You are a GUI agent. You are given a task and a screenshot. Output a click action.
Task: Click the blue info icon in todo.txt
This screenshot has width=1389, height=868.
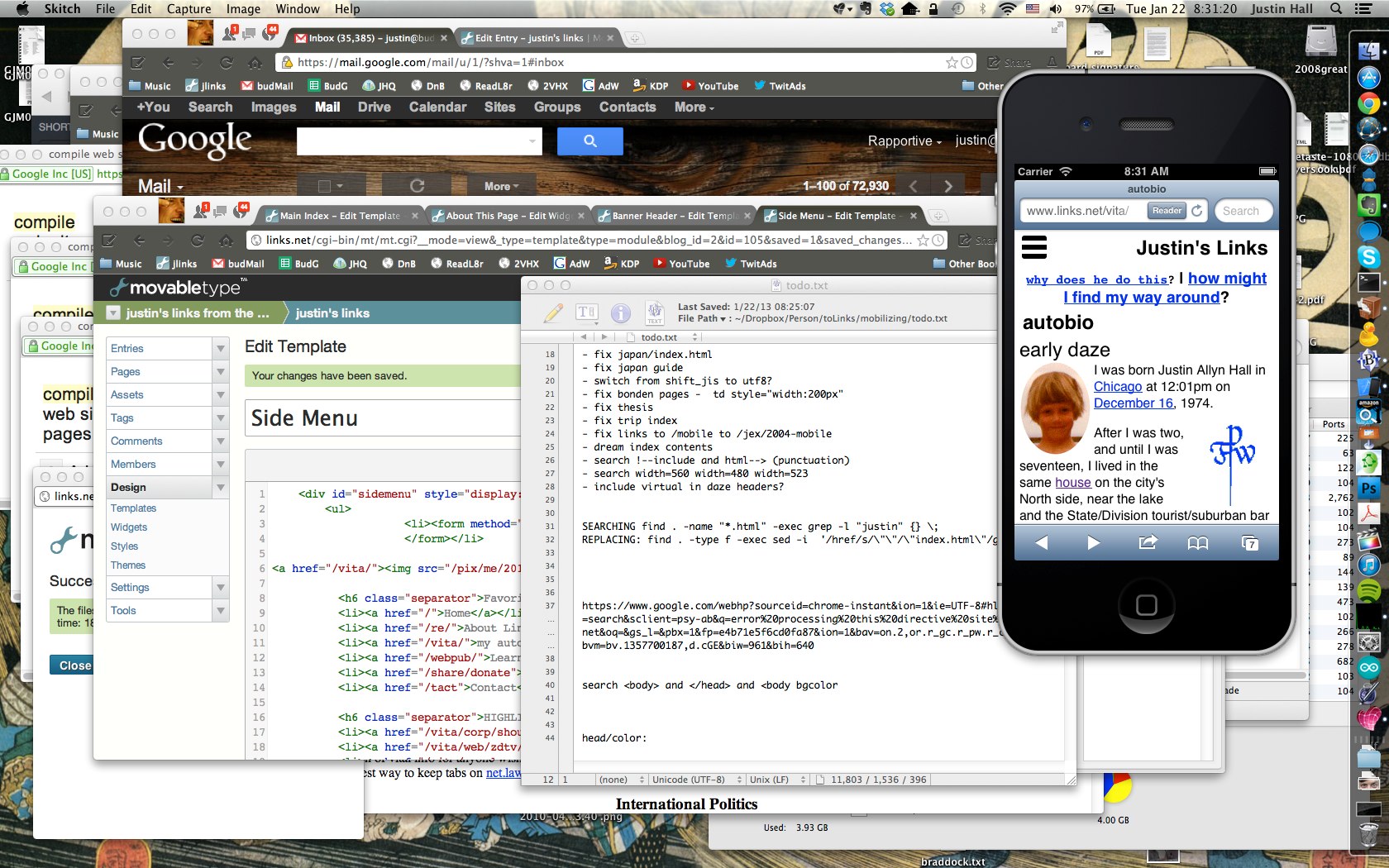[x=620, y=312]
